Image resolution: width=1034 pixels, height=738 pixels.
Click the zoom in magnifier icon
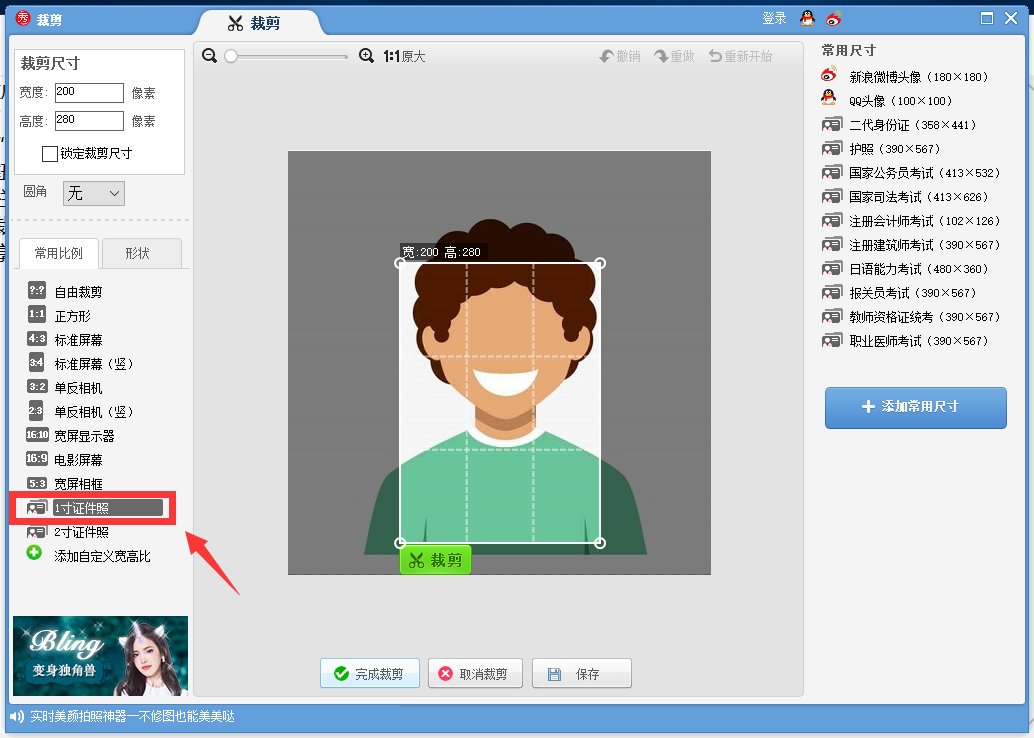(367, 56)
